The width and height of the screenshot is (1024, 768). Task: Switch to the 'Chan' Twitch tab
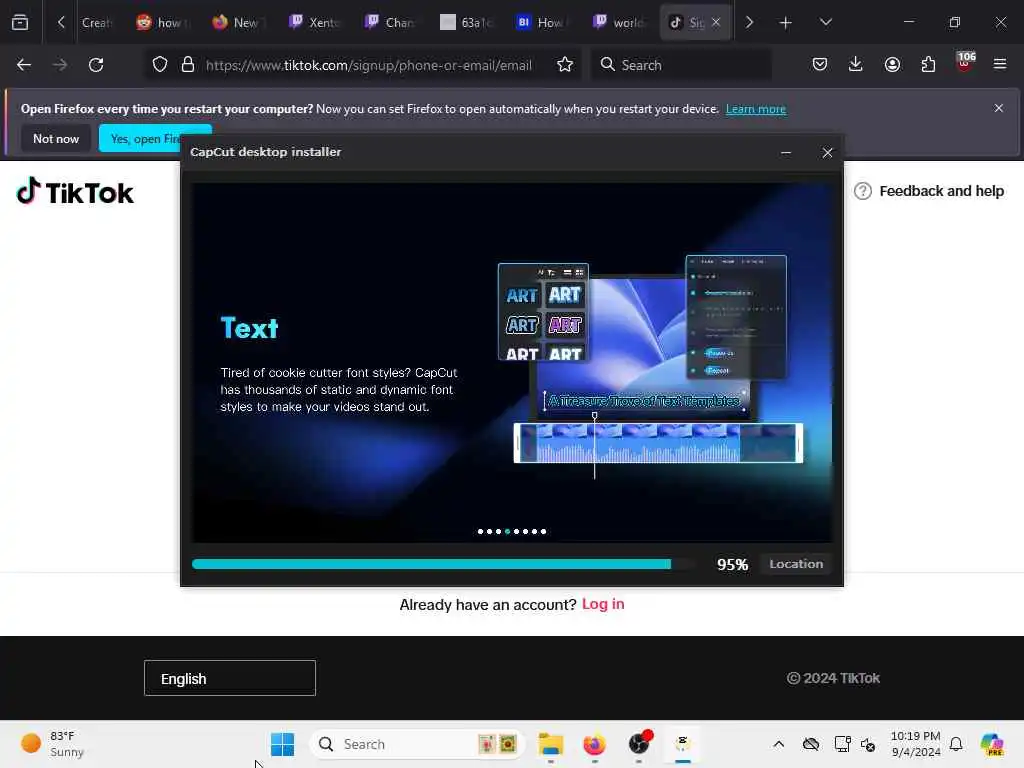(391, 22)
